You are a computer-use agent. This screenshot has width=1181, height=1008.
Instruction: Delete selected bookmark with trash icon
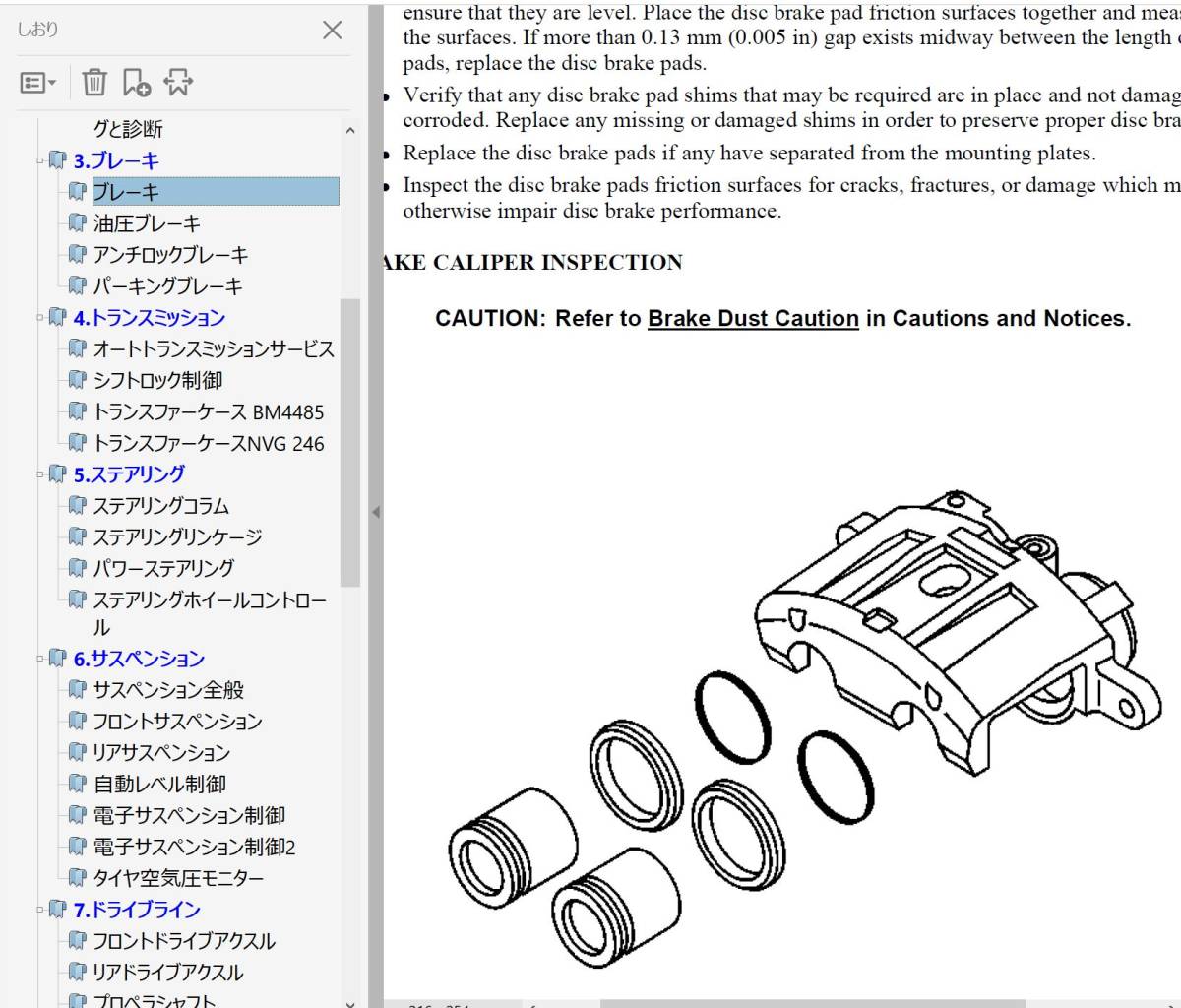pos(94,82)
